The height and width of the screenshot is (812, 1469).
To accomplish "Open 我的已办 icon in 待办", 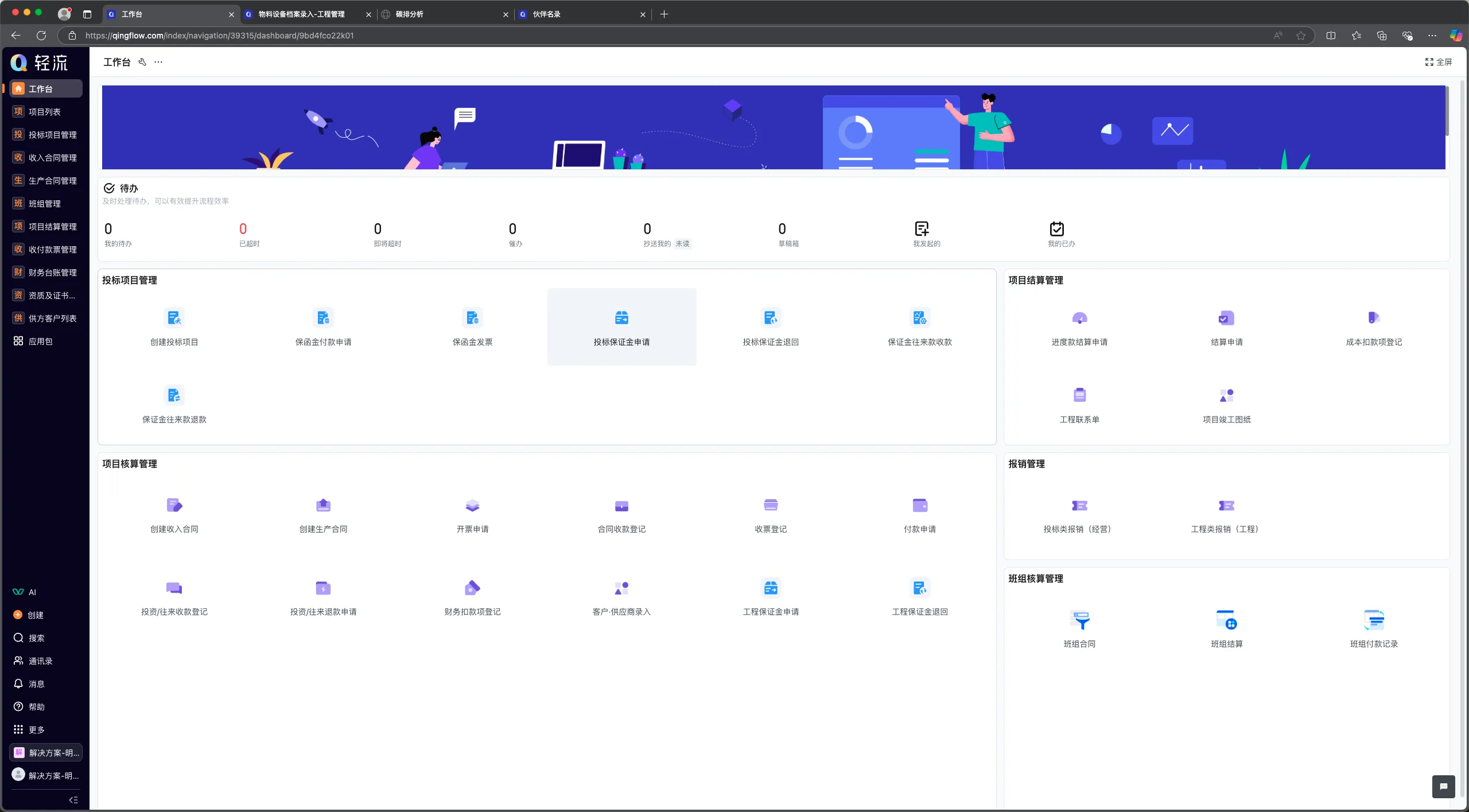I will click(1056, 229).
